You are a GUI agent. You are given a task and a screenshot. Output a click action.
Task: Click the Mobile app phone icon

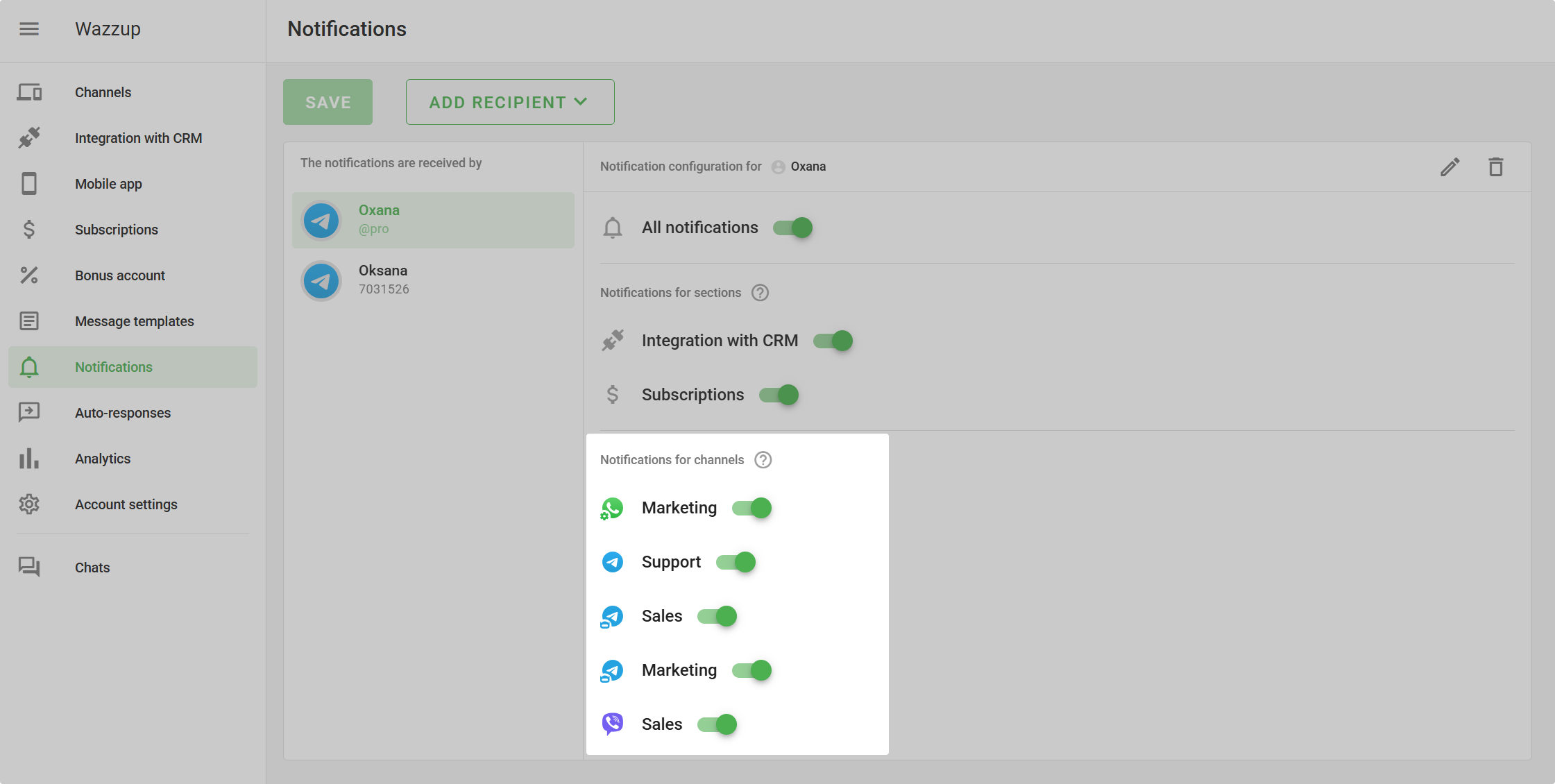(29, 184)
